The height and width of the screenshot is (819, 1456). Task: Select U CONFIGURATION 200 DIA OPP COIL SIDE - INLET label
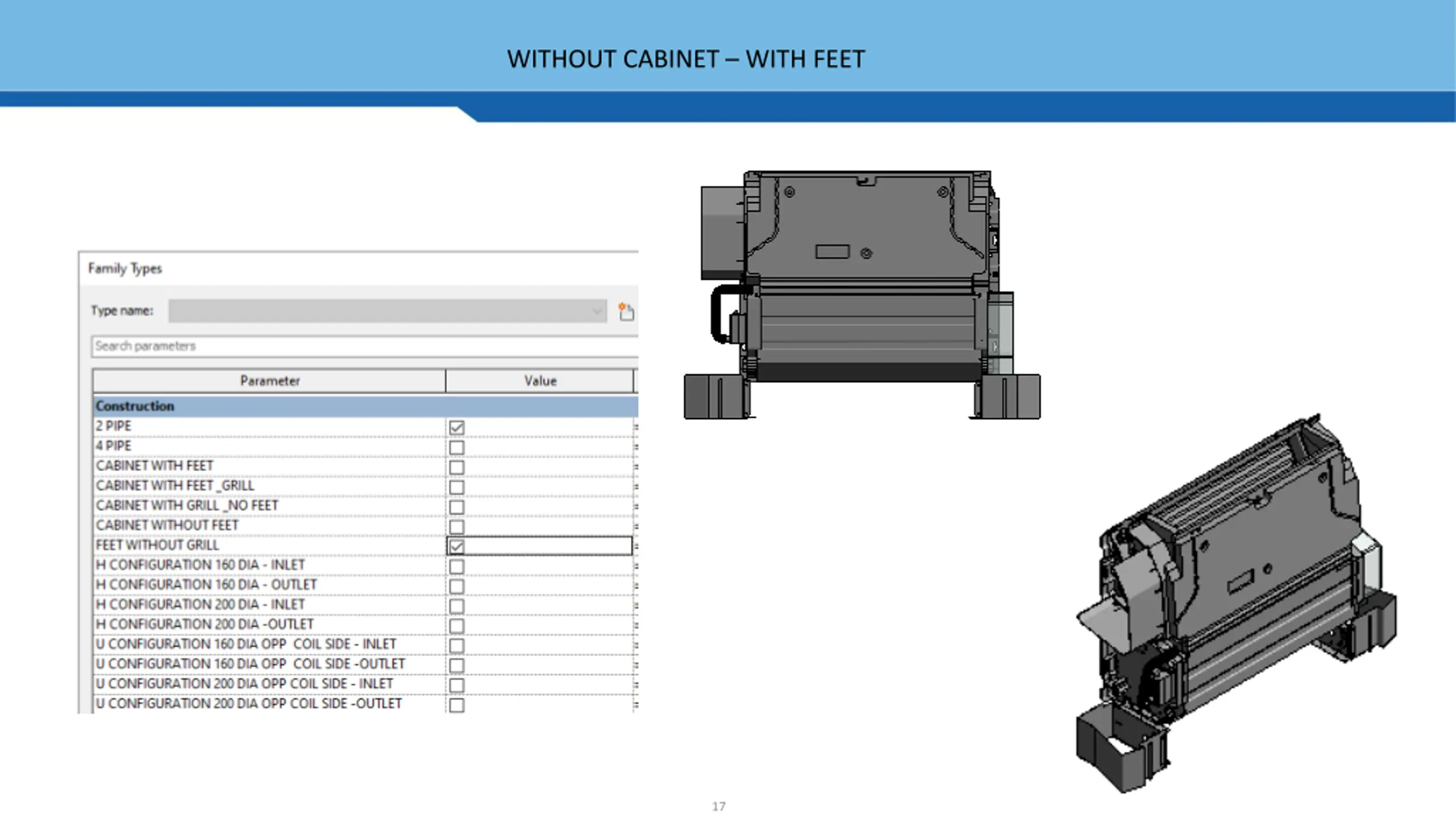point(245,684)
